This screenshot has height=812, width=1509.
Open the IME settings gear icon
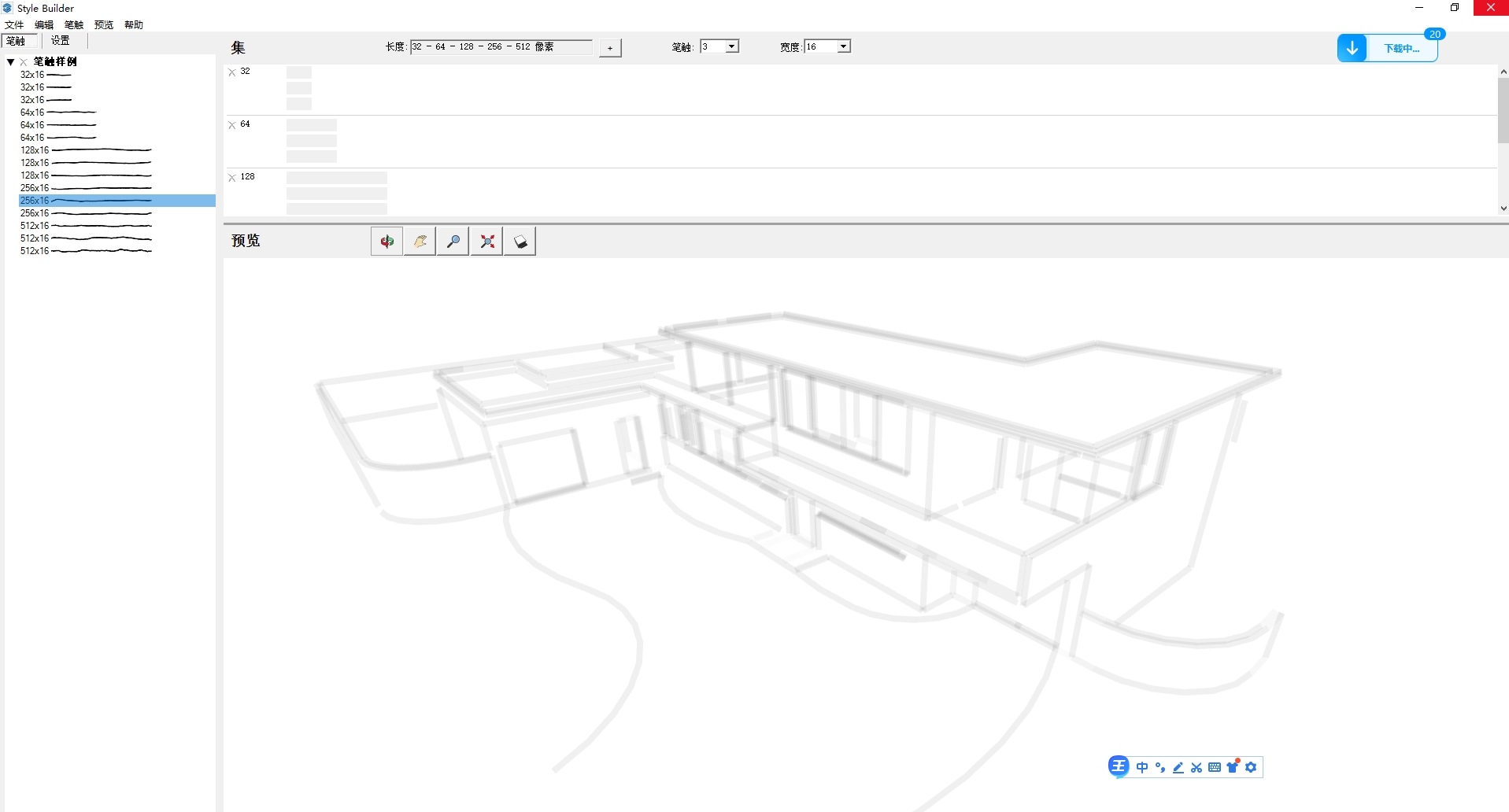pos(1251,767)
